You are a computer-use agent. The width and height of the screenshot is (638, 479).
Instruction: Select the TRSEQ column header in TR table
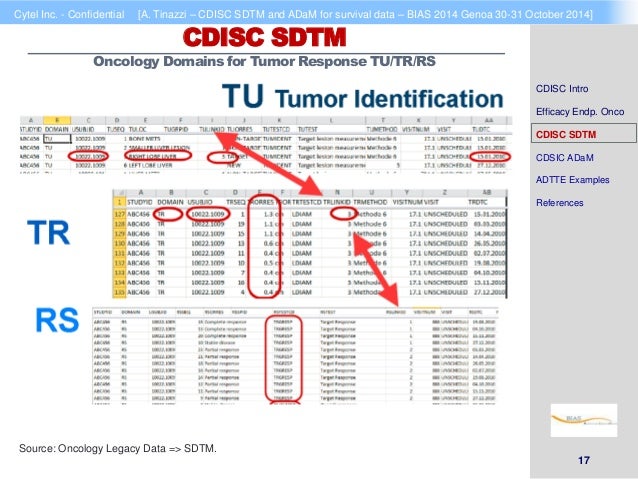(x=235, y=202)
